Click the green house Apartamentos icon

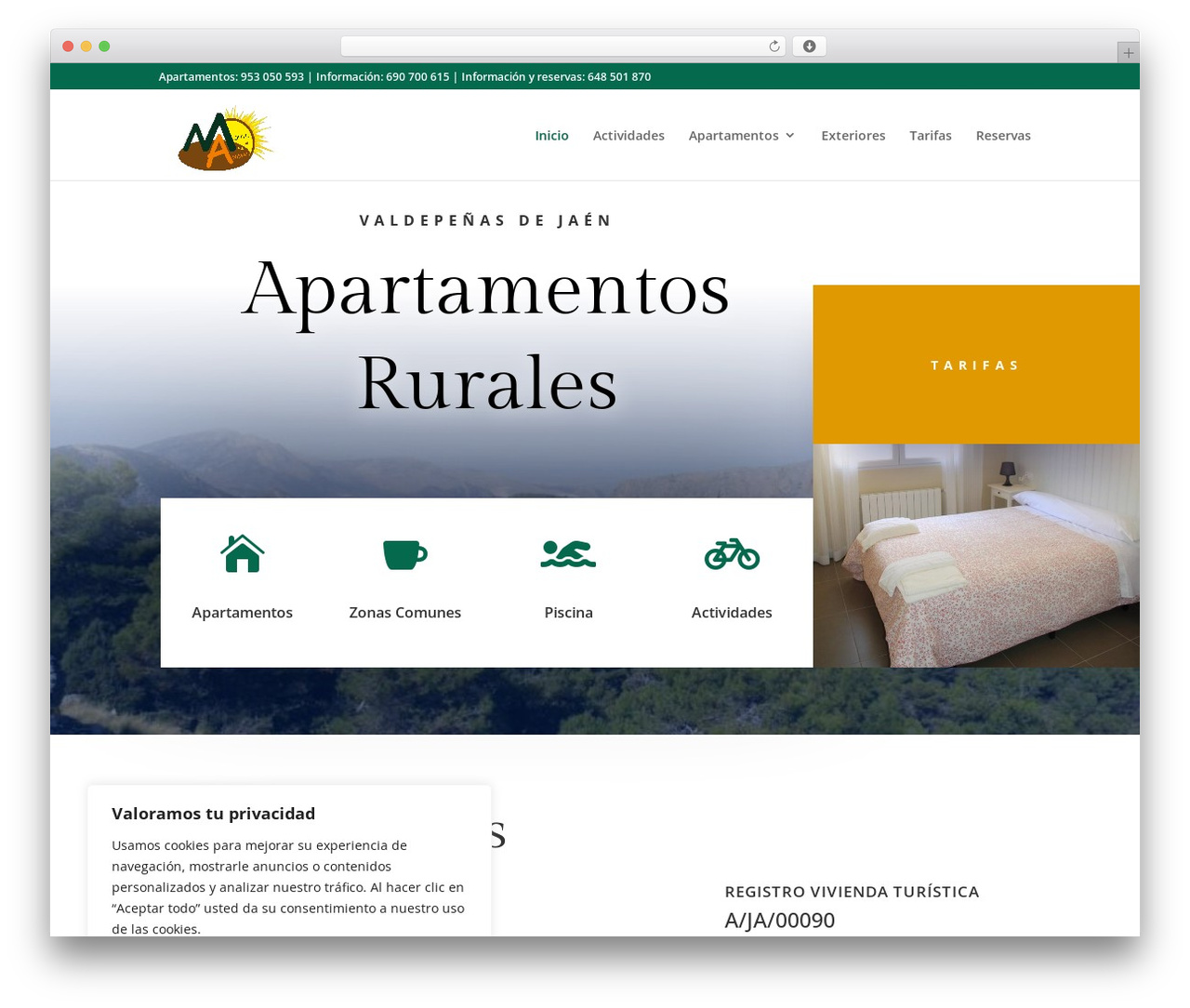pyautogui.click(x=243, y=553)
